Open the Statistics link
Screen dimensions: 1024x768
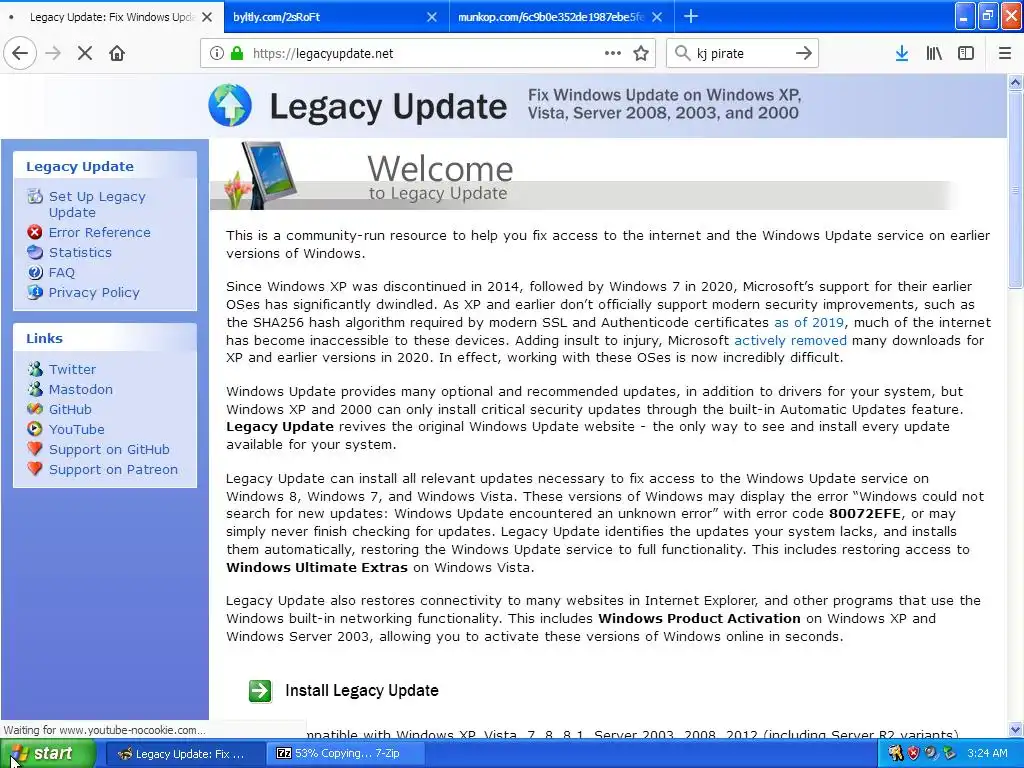pos(80,252)
